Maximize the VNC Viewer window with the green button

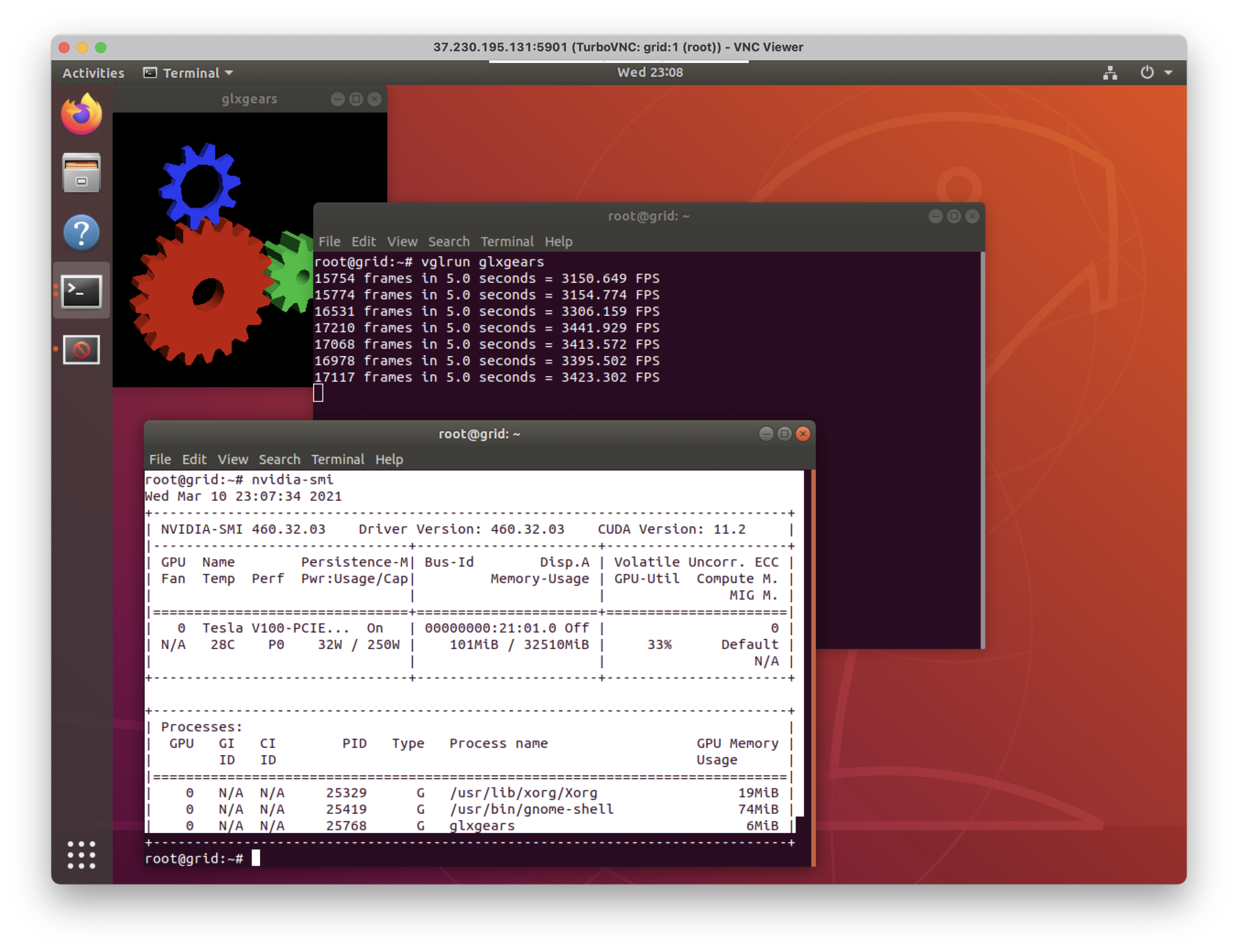pyautogui.click(x=101, y=48)
